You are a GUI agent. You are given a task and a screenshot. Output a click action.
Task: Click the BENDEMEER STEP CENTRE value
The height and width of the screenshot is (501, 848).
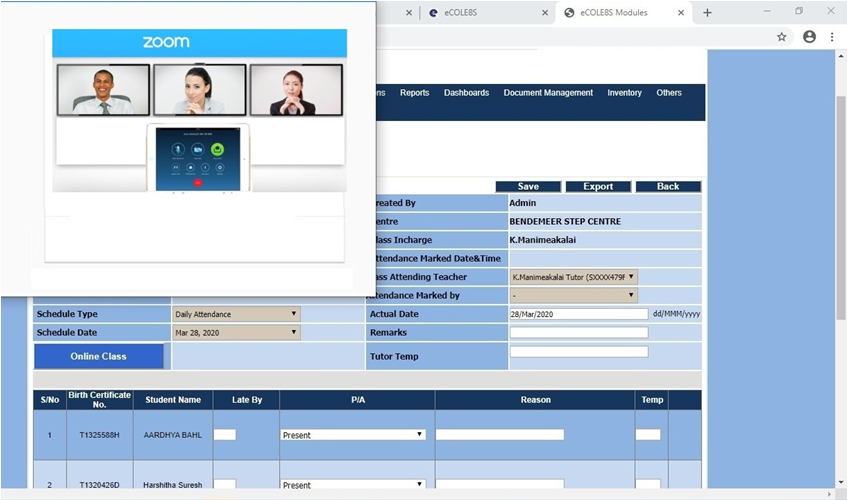[x=565, y=221]
